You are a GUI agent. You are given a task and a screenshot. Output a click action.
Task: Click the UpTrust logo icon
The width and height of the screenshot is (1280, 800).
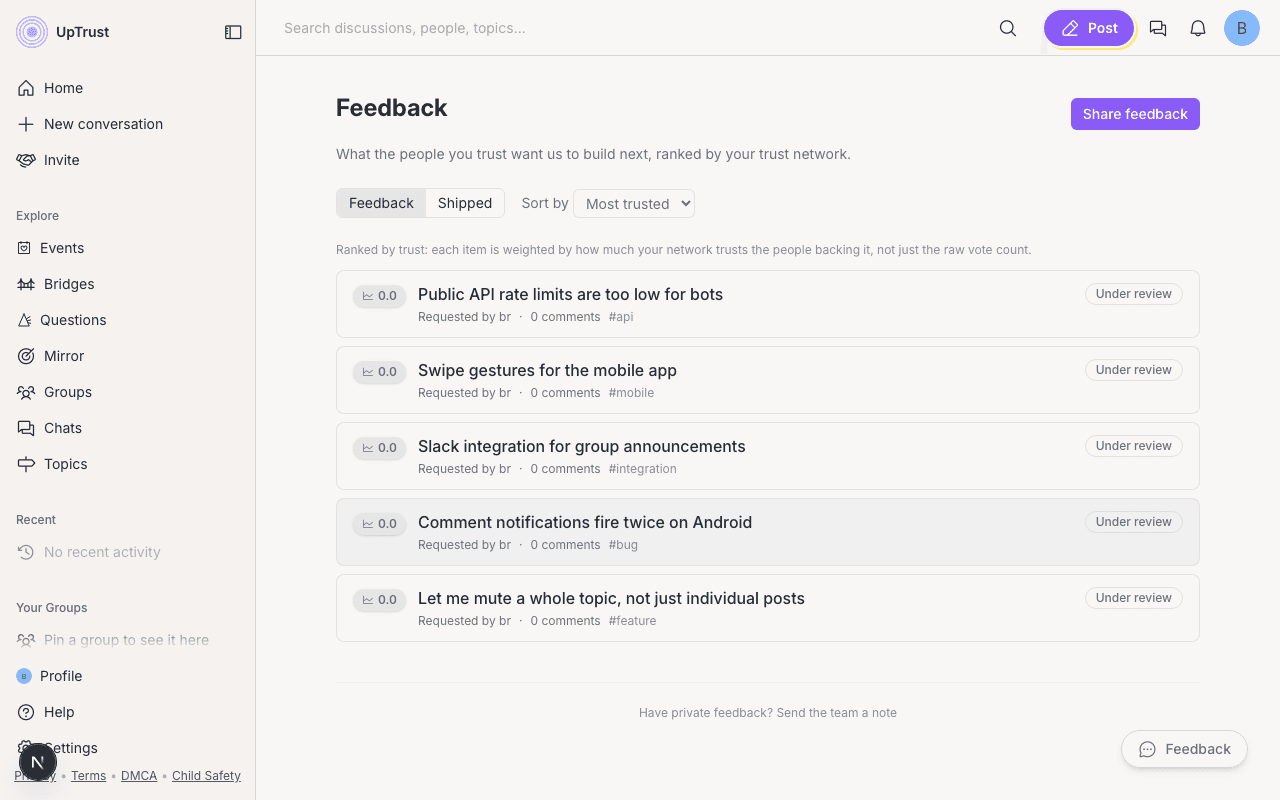coord(32,32)
